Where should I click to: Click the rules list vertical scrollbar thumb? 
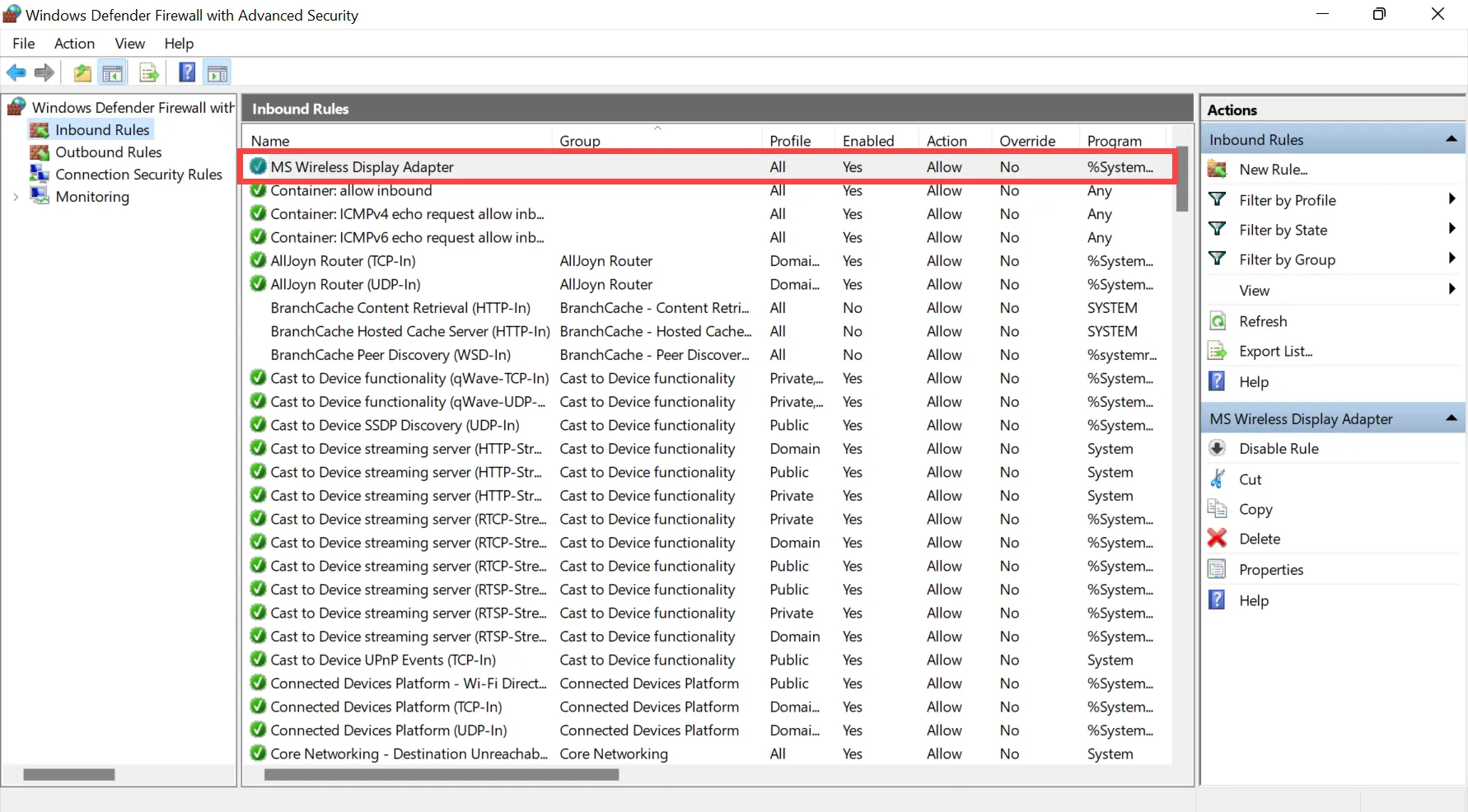(1182, 179)
